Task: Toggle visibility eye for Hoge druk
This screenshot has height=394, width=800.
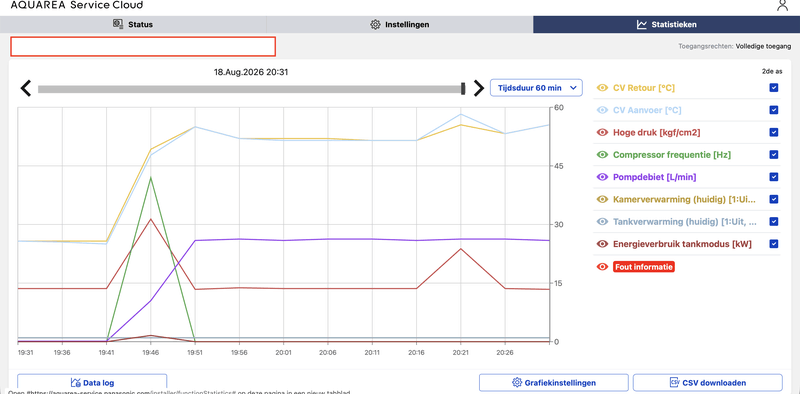Action: [x=603, y=132]
